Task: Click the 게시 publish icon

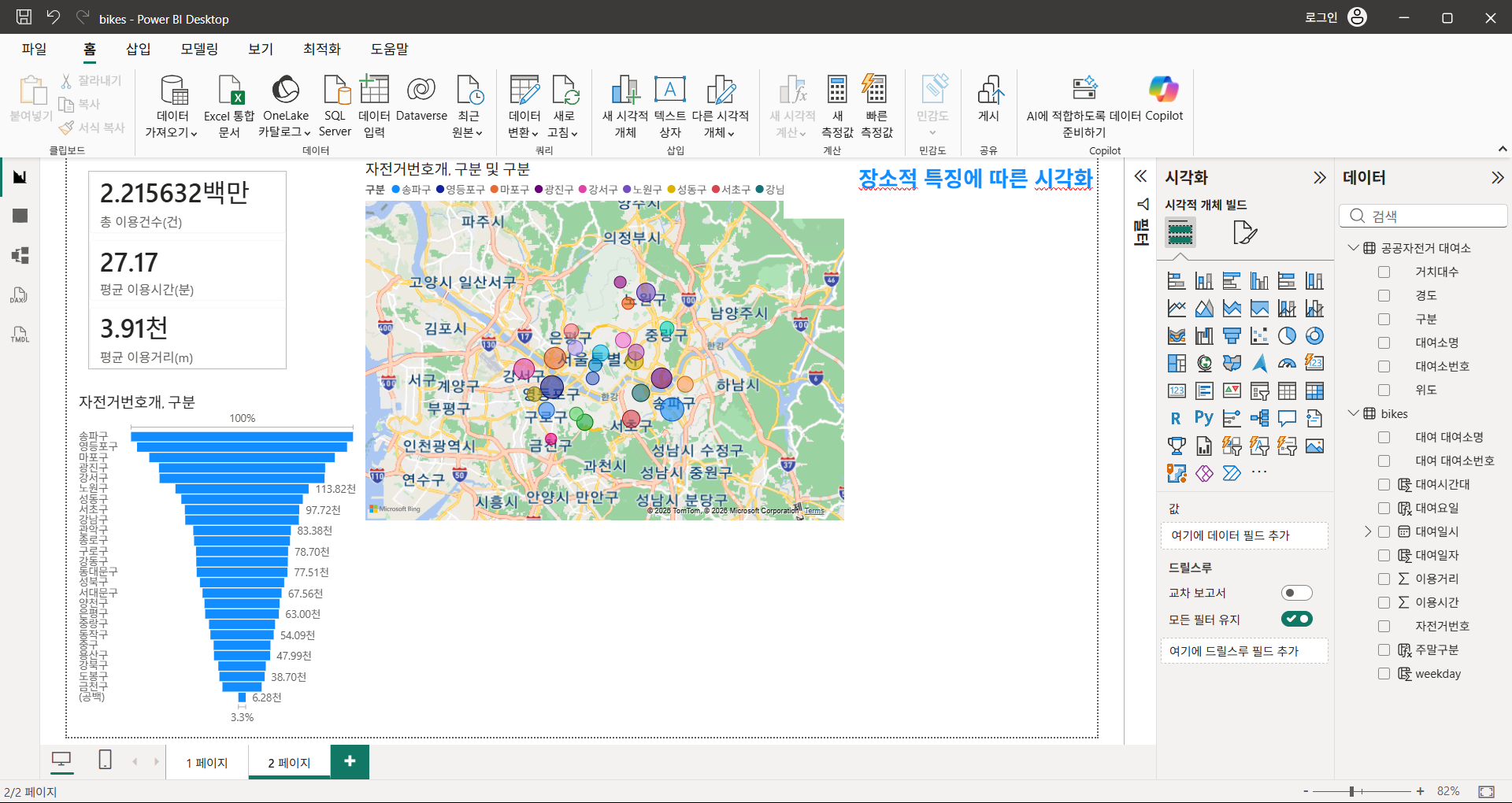Action: tap(988, 100)
